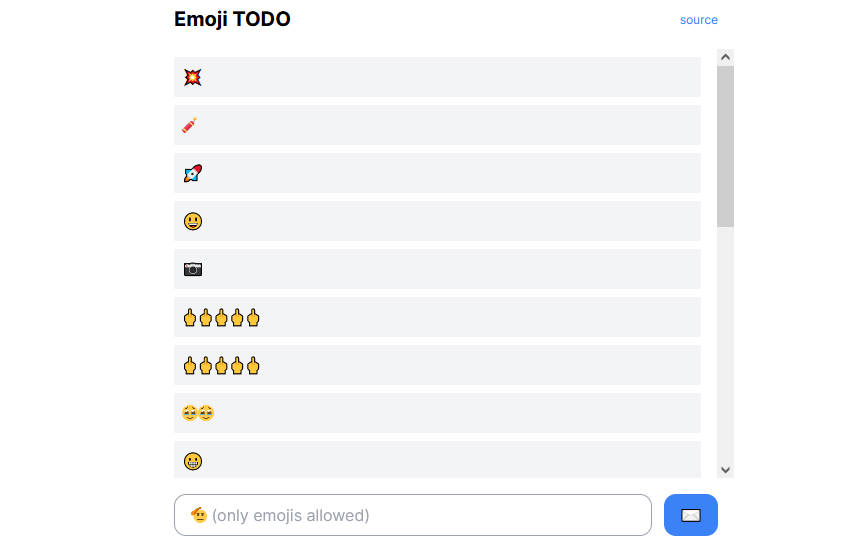
Task: Click the scrollbar down arrow
Action: coord(726,469)
